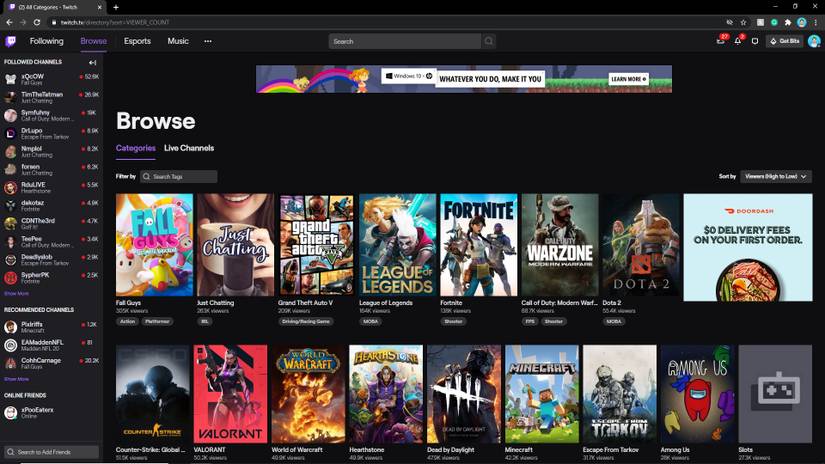Viewport: 825px width, 464px height.
Task: Open the Minecraft category cover
Action: (x=542, y=394)
